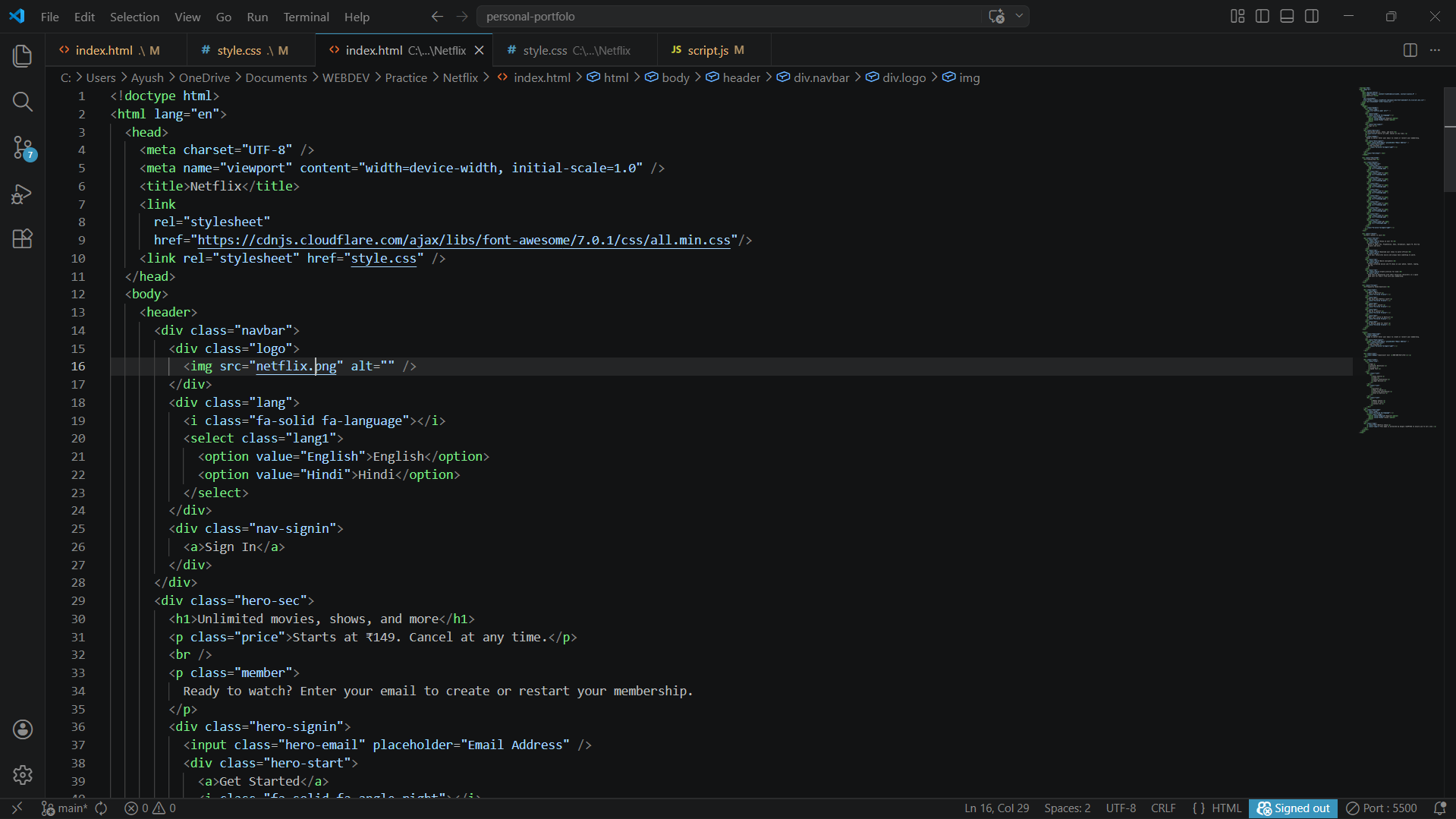1456x819 pixels.
Task: Open the Accounts icon in activity bar
Action: (22, 729)
